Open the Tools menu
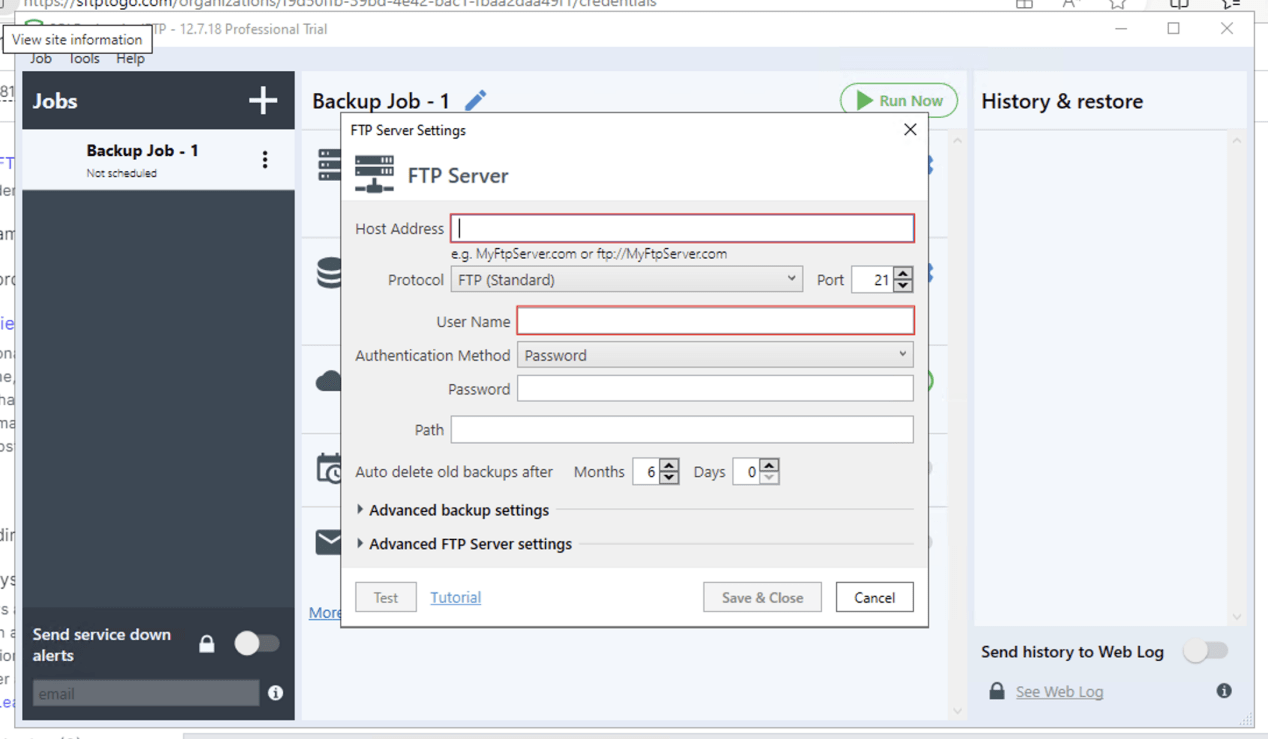The image size is (1268, 739). (x=84, y=58)
